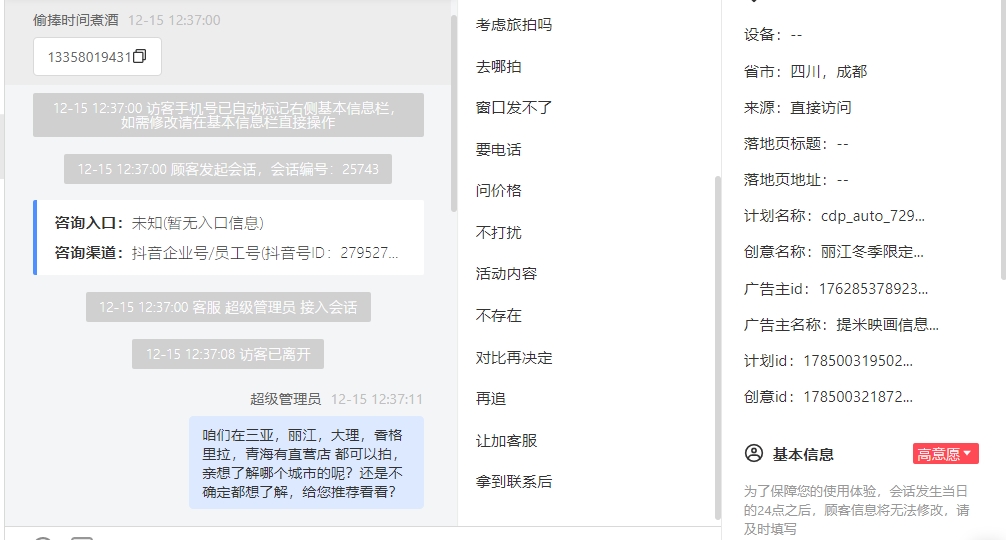Click the 超级管理员 接入会话 notice
The image size is (1006, 540).
click(x=228, y=307)
